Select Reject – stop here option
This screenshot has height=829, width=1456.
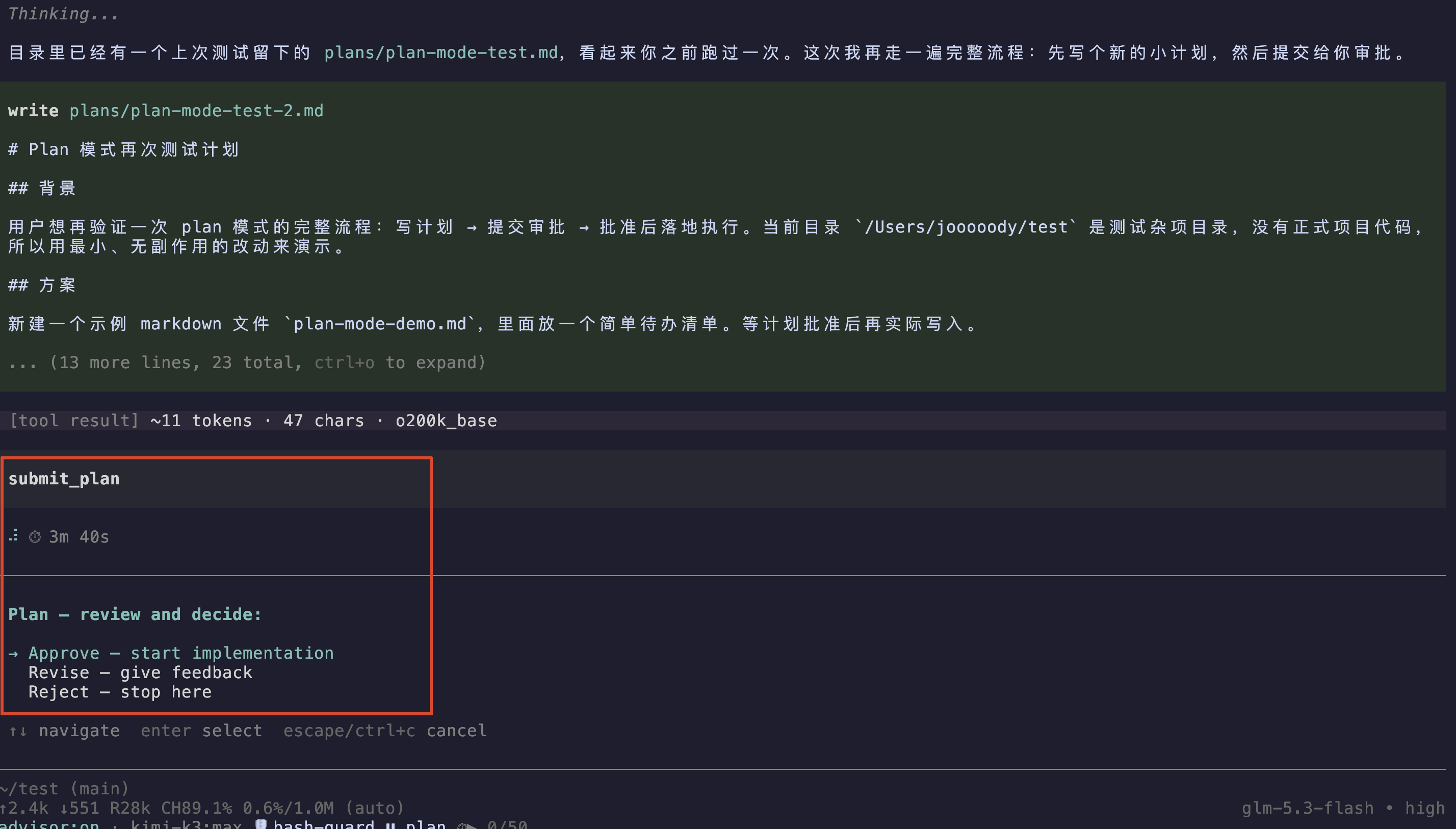point(119,692)
